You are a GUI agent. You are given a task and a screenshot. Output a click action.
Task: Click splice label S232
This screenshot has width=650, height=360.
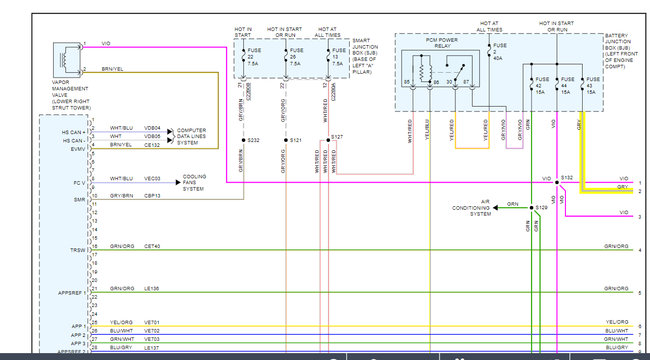pyautogui.click(x=253, y=140)
